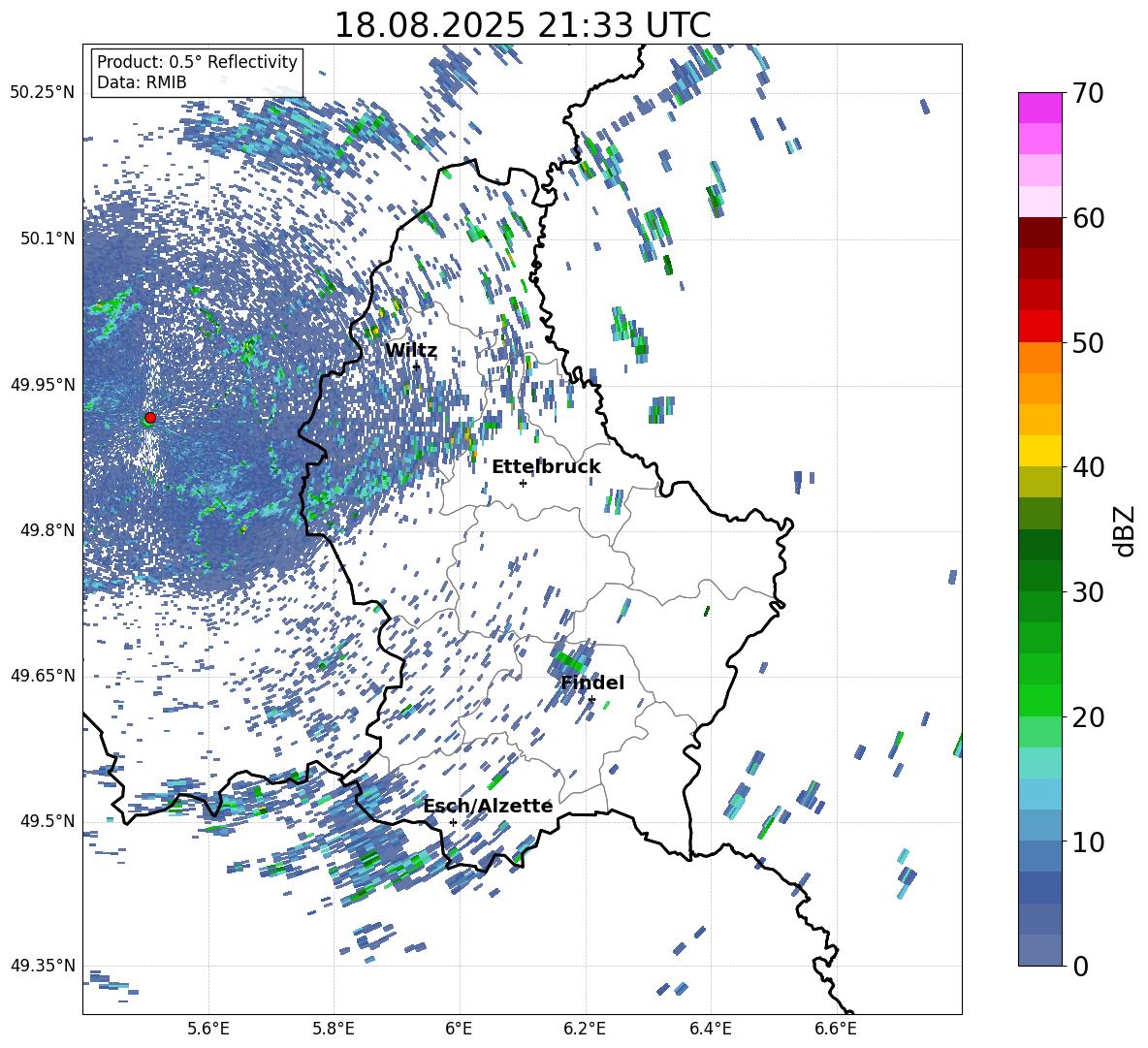Click the colorbar 50 tick label
The width and height of the screenshot is (1148, 1048).
(x=1088, y=342)
